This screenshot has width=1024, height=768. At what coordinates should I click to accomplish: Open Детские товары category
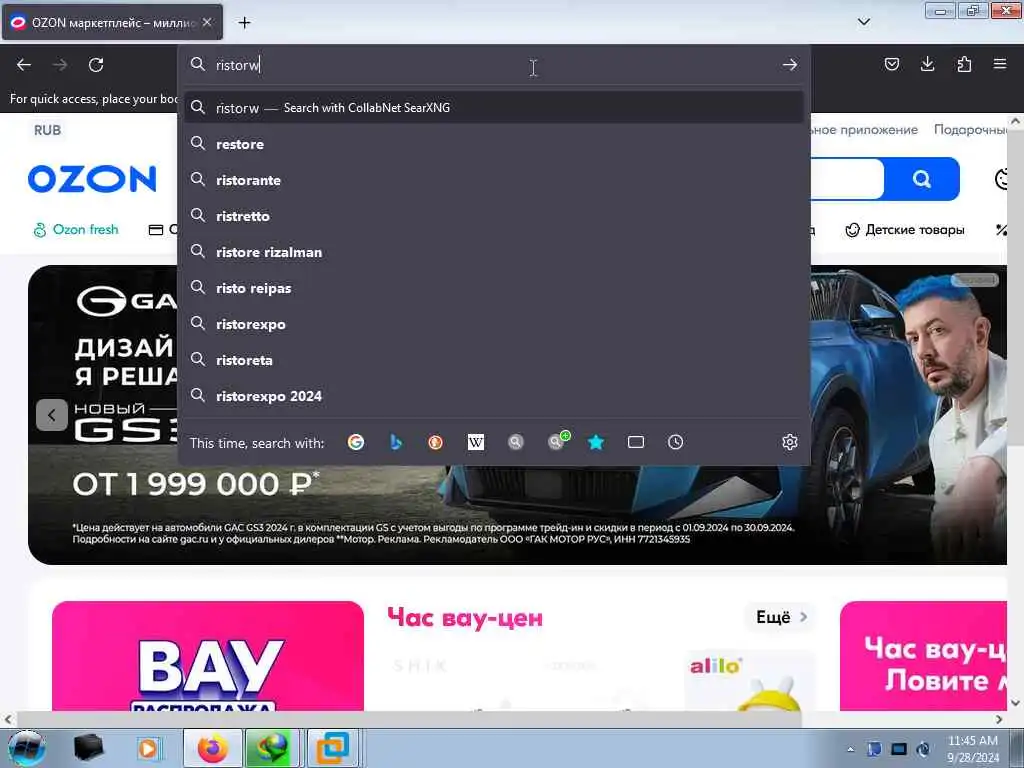(905, 230)
